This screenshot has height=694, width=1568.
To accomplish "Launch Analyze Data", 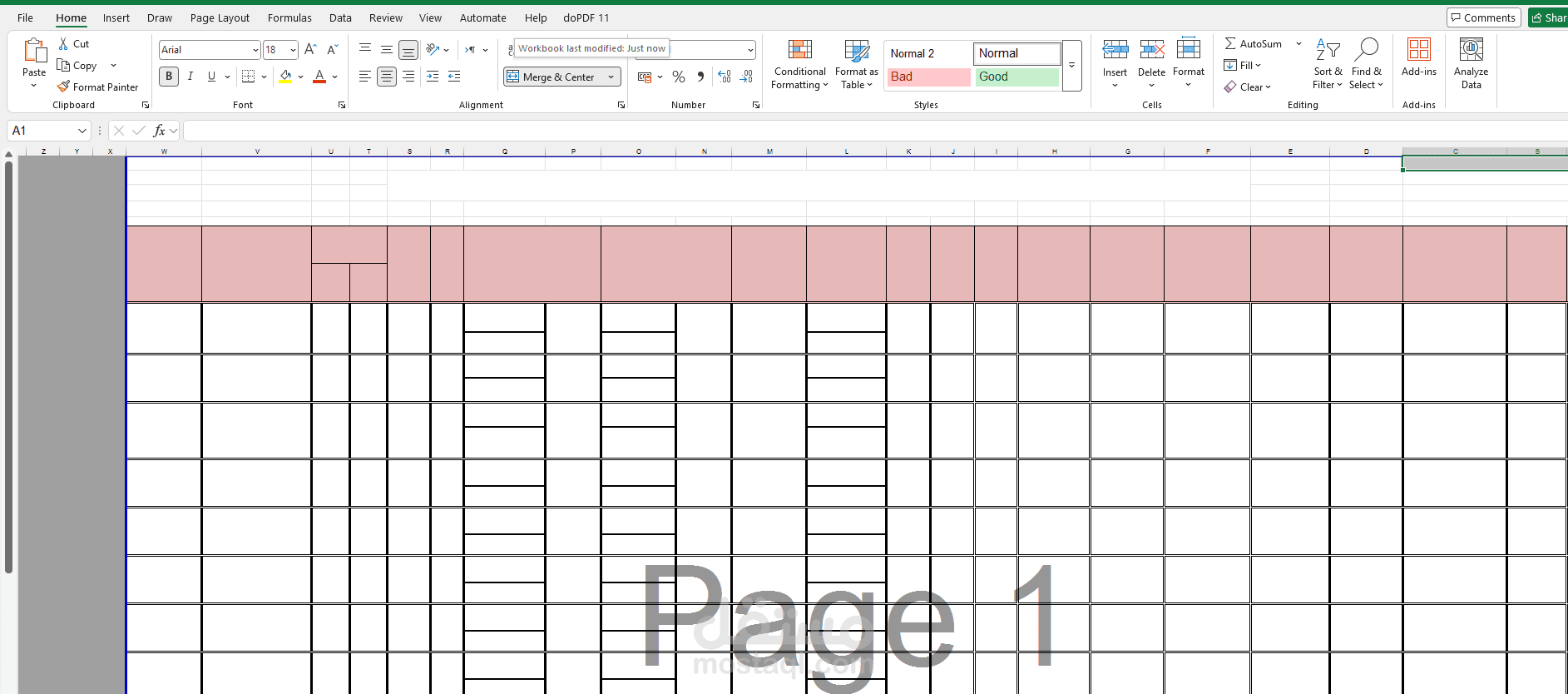I will tap(1472, 64).
